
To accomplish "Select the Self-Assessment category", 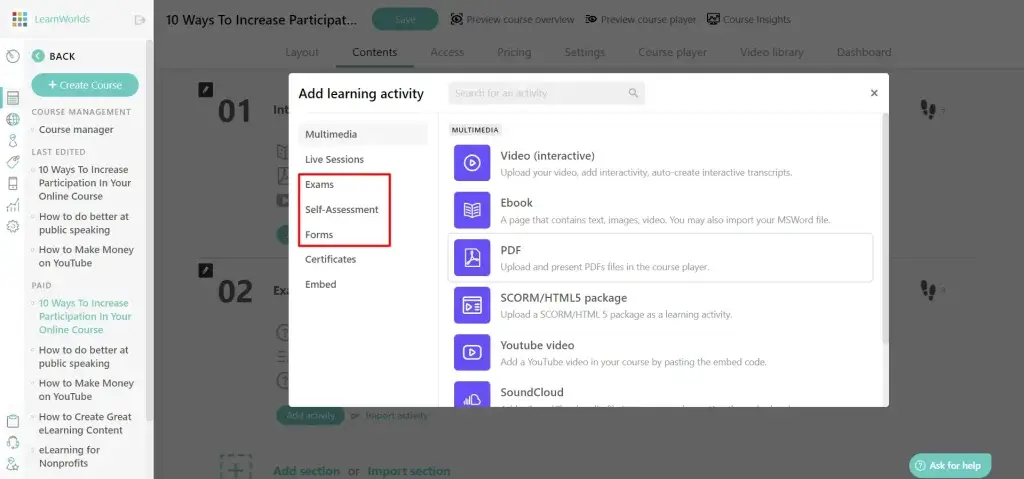I will 342,210.
